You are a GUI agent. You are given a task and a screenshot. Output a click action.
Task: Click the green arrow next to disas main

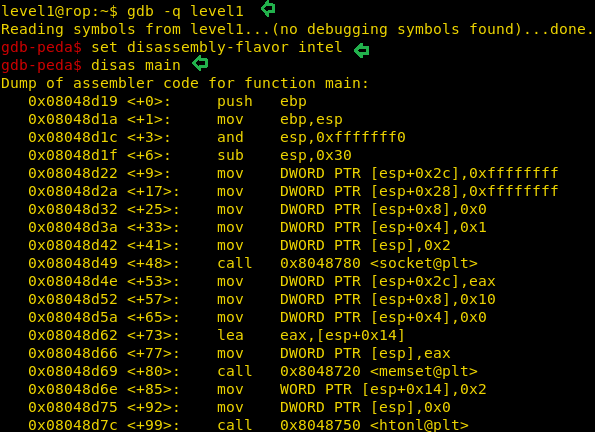[200, 63]
